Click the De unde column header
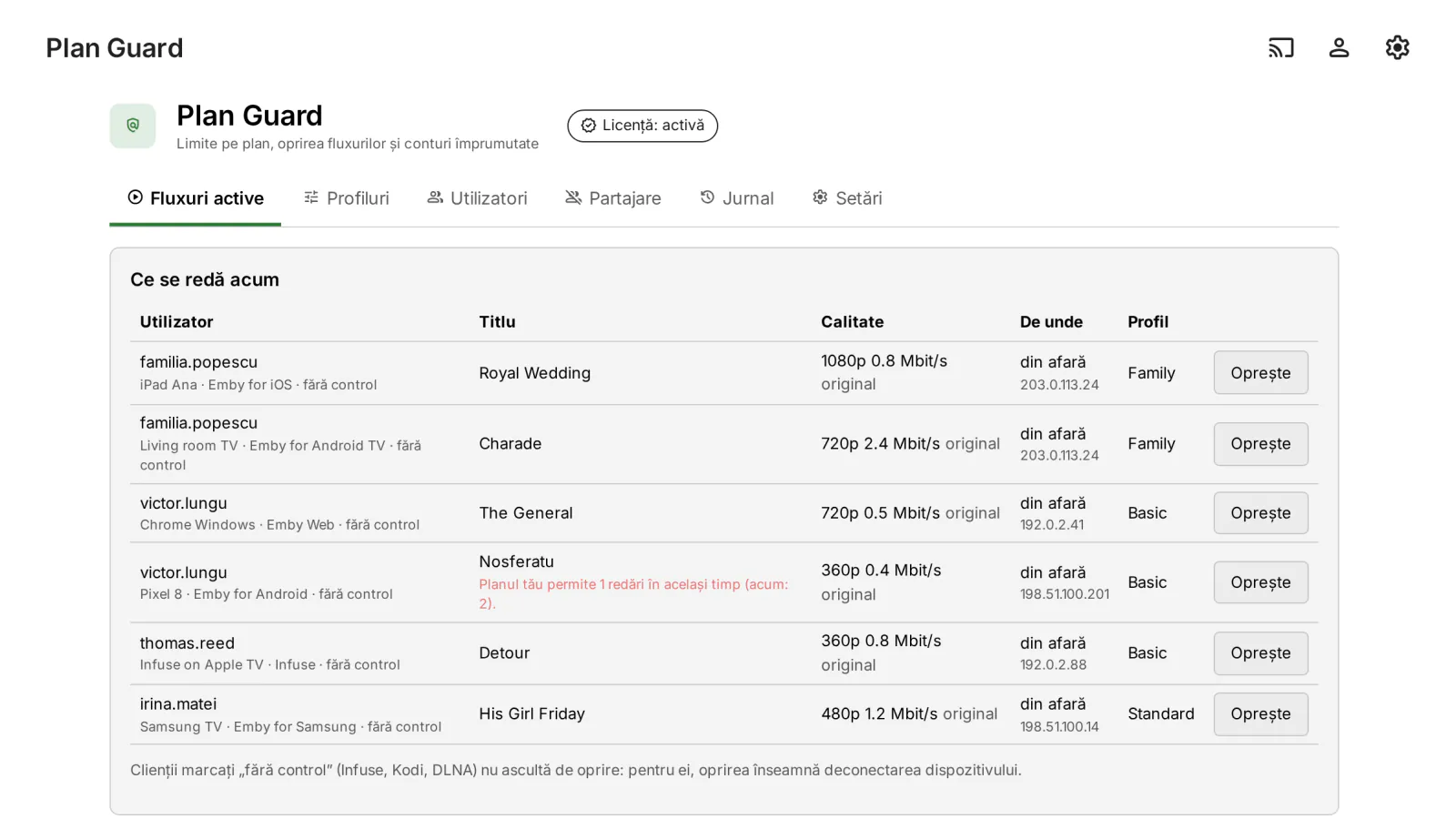1456x819 pixels. pyautogui.click(x=1051, y=322)
